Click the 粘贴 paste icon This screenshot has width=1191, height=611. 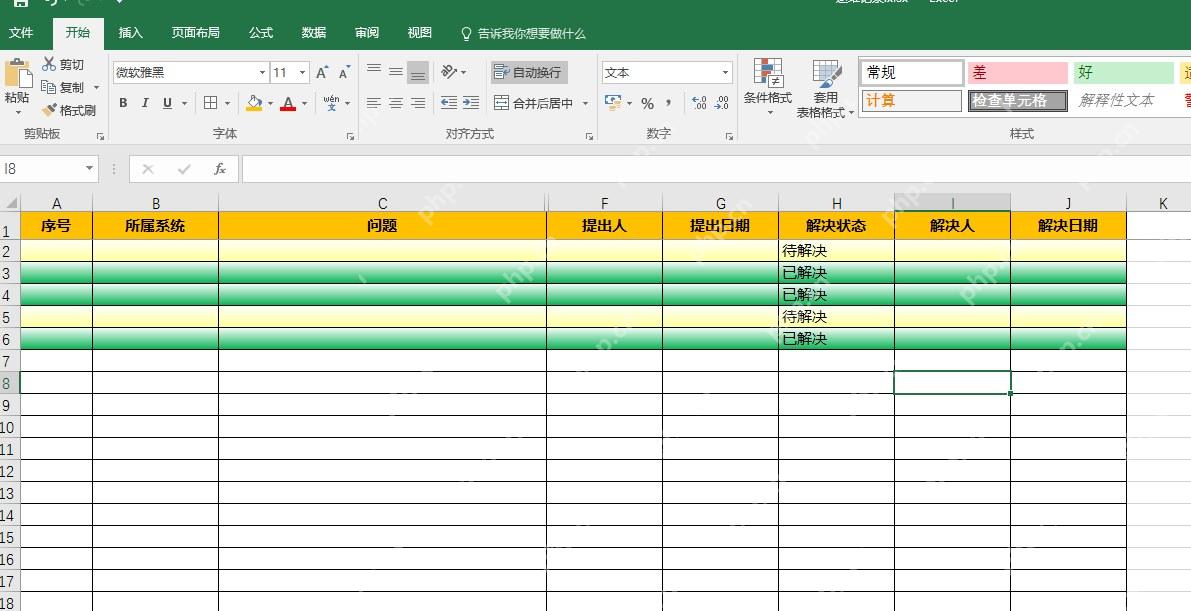[x=17, y=74]
